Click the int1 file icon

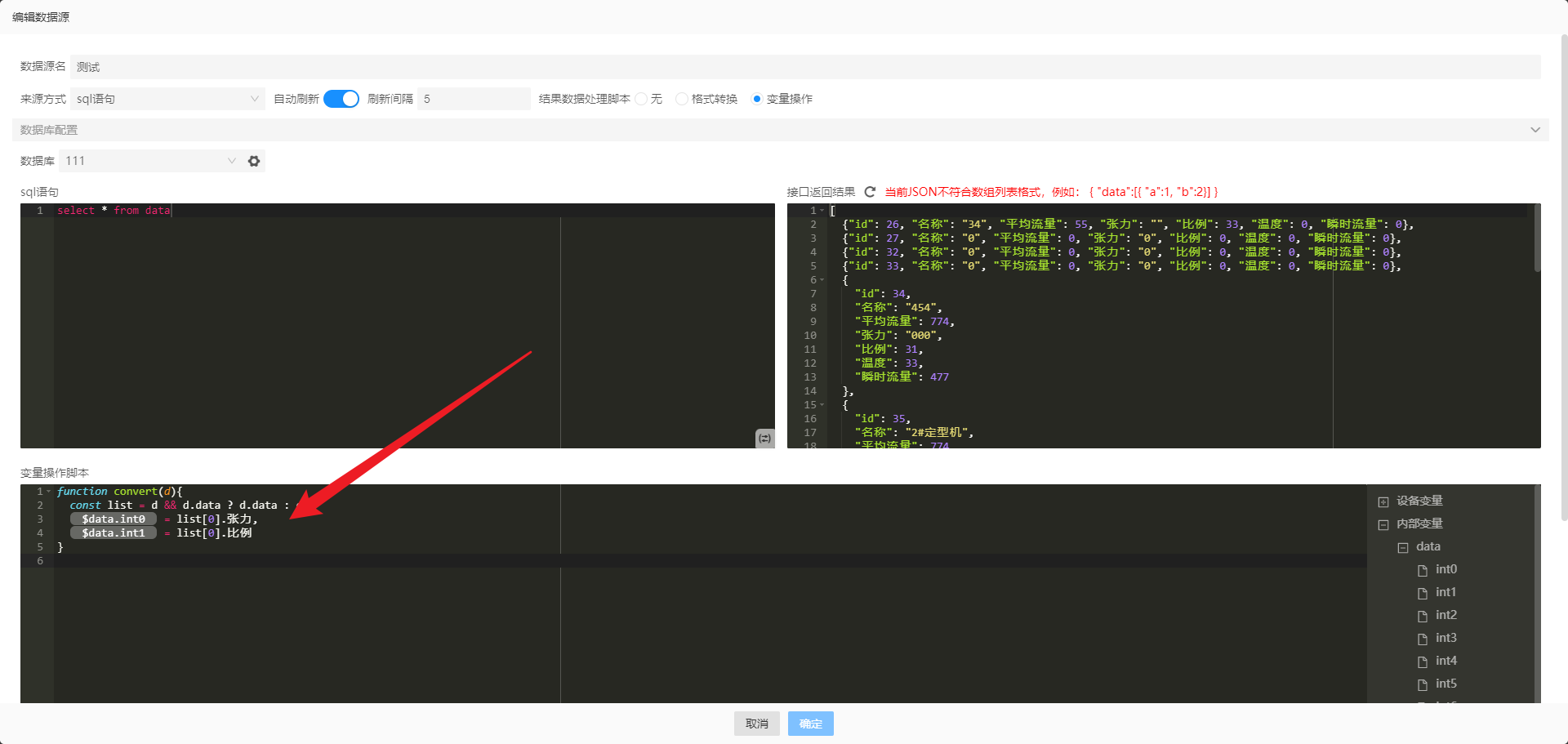pyautogui.click(x=1423, y=593)
